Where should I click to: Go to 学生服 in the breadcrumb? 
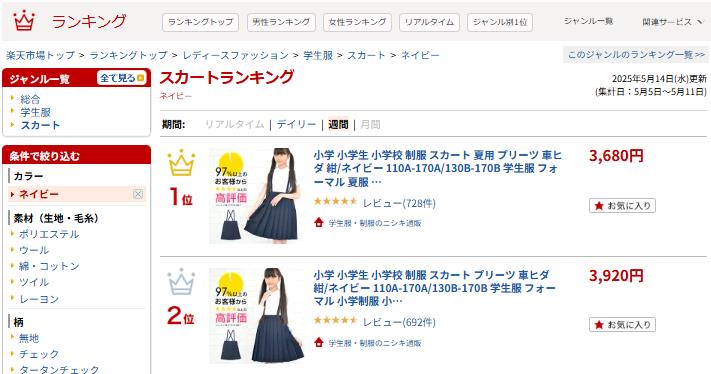318,55
